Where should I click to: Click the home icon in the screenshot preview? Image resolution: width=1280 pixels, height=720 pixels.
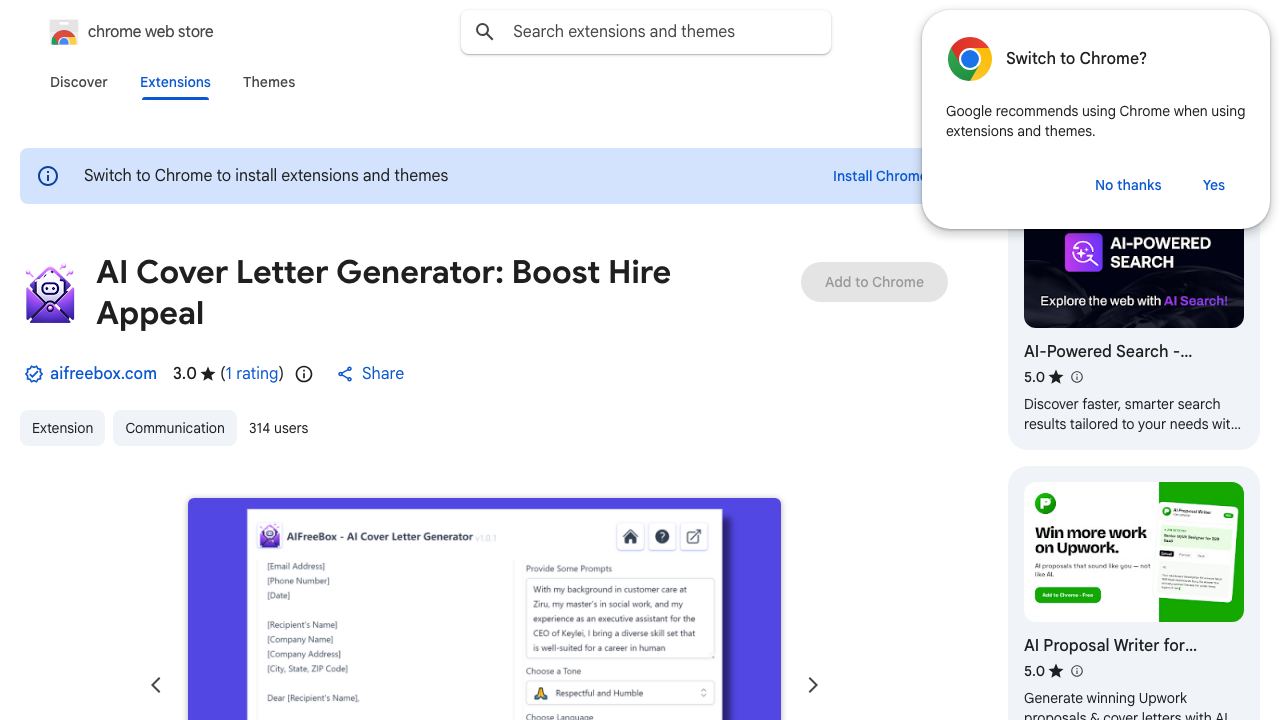(630, 537)
